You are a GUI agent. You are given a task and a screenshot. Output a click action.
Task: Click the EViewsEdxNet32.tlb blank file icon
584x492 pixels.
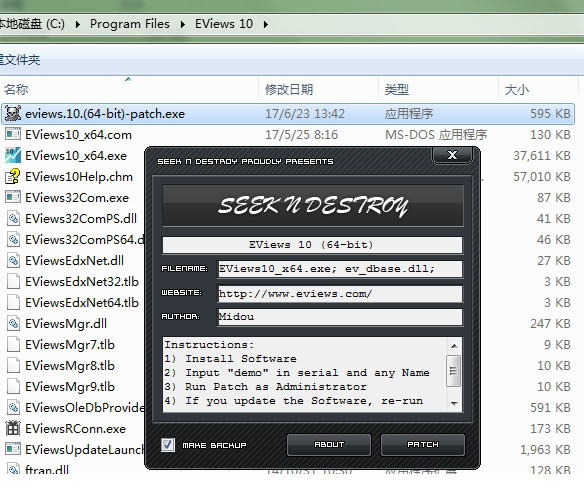click(13, 281)
